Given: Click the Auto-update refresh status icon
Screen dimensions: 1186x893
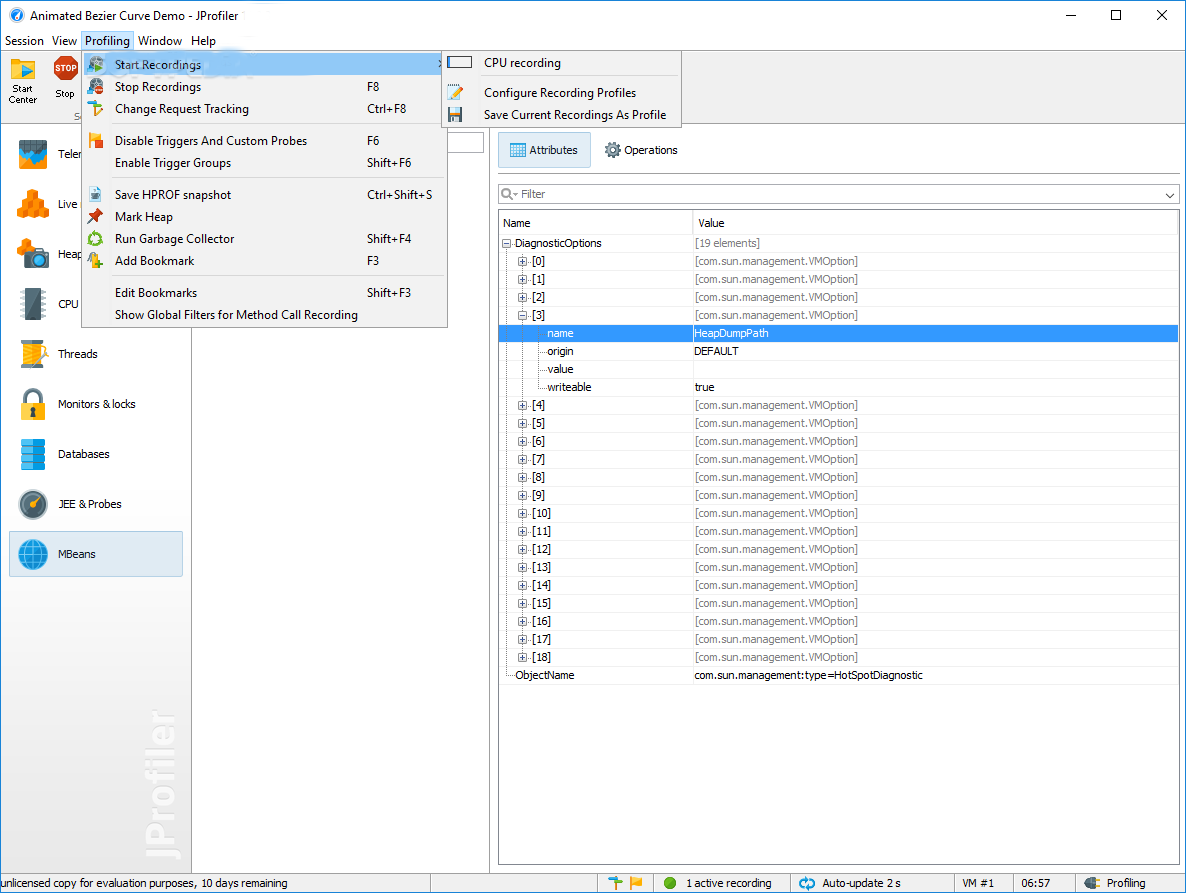Looking at the screenshot, I should tap(807, 882).
